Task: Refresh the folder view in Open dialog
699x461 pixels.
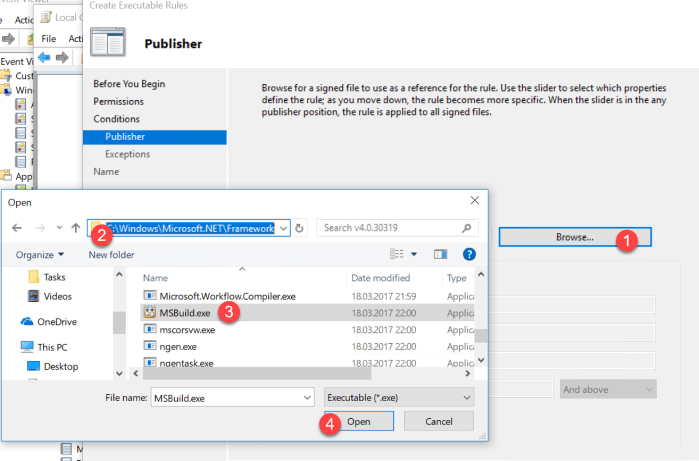Action: [x=300, y=228]
